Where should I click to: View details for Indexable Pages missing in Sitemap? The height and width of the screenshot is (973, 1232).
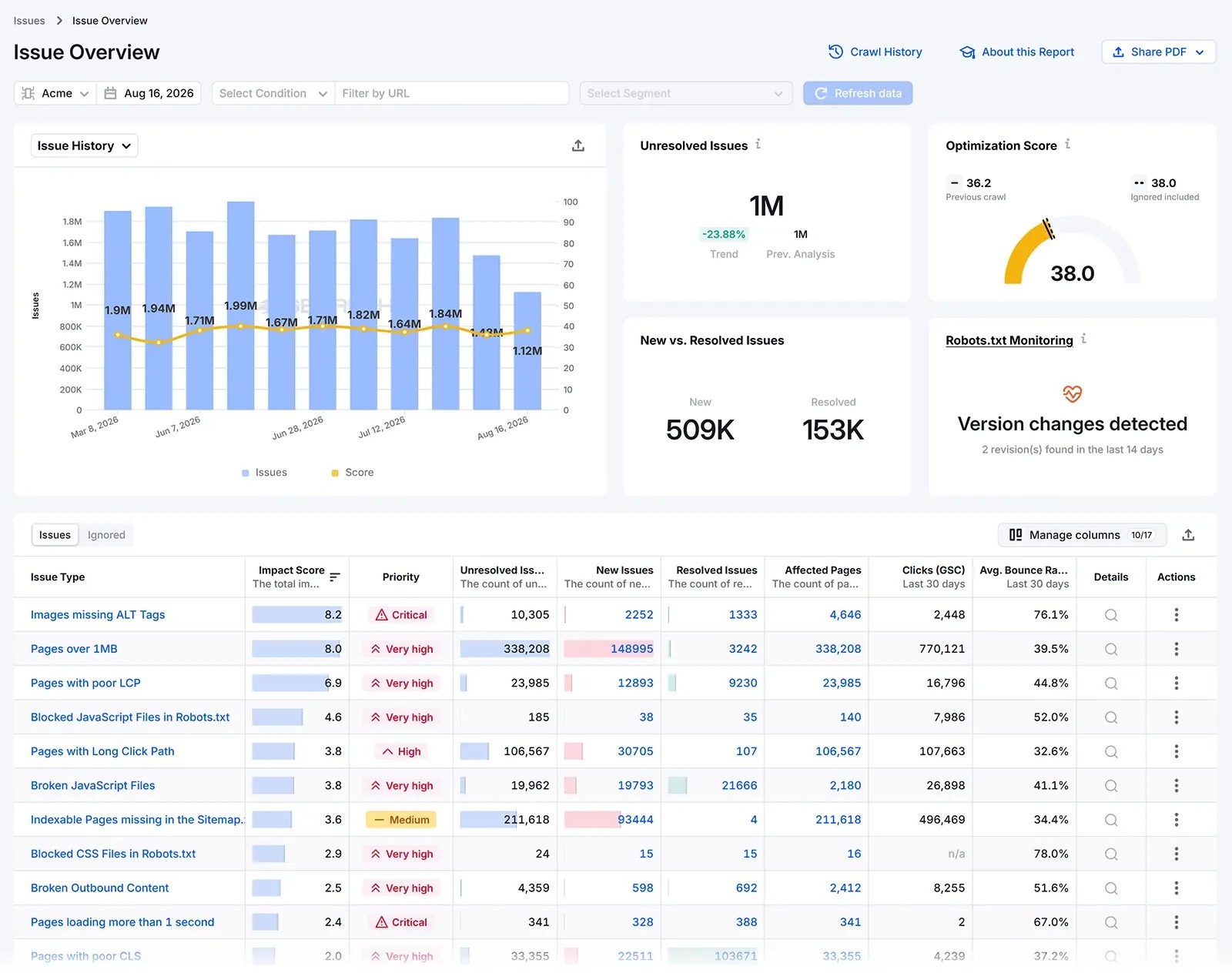(1111, 820)
